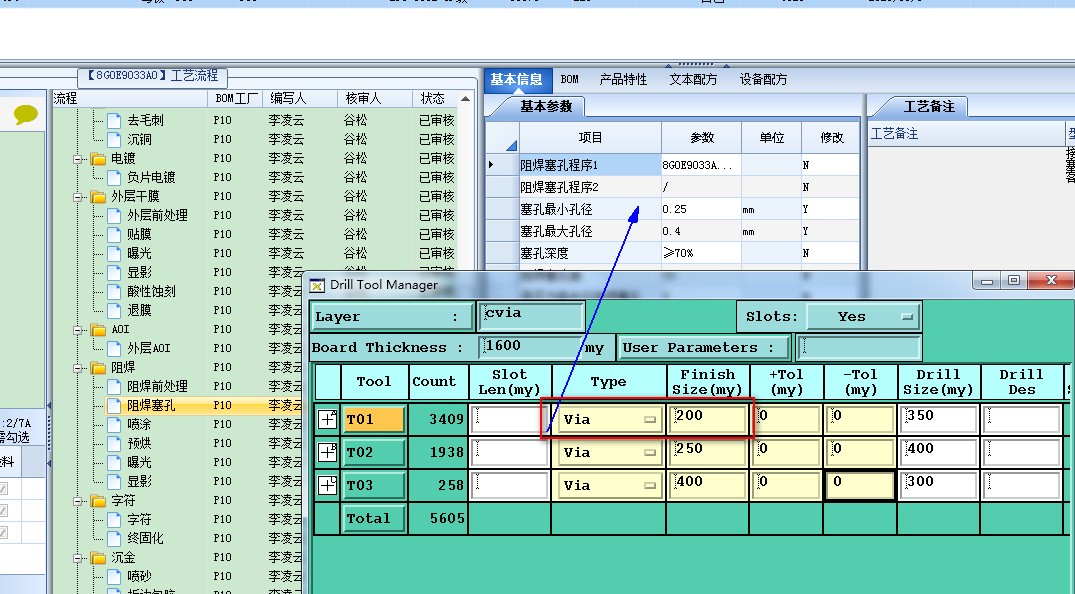Click the 字符 folder icon
This screenshot has width=1075, height=594.
98,501
